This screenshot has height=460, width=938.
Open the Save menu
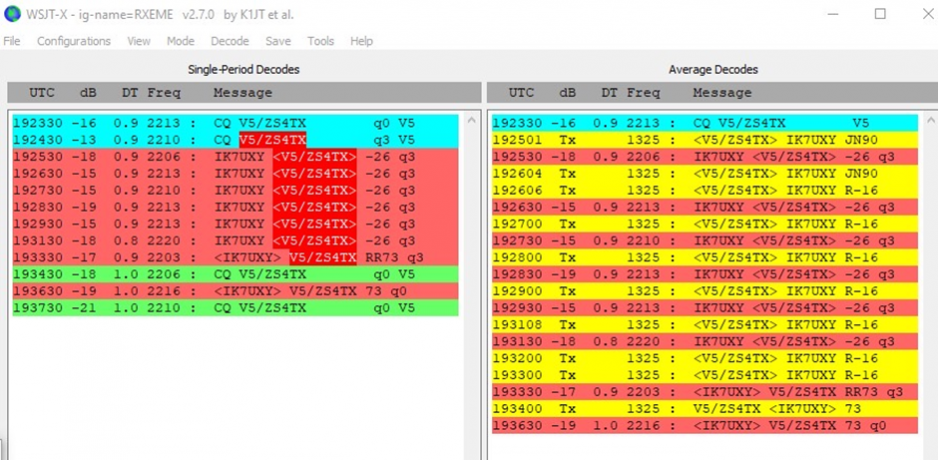coord(279,41)
